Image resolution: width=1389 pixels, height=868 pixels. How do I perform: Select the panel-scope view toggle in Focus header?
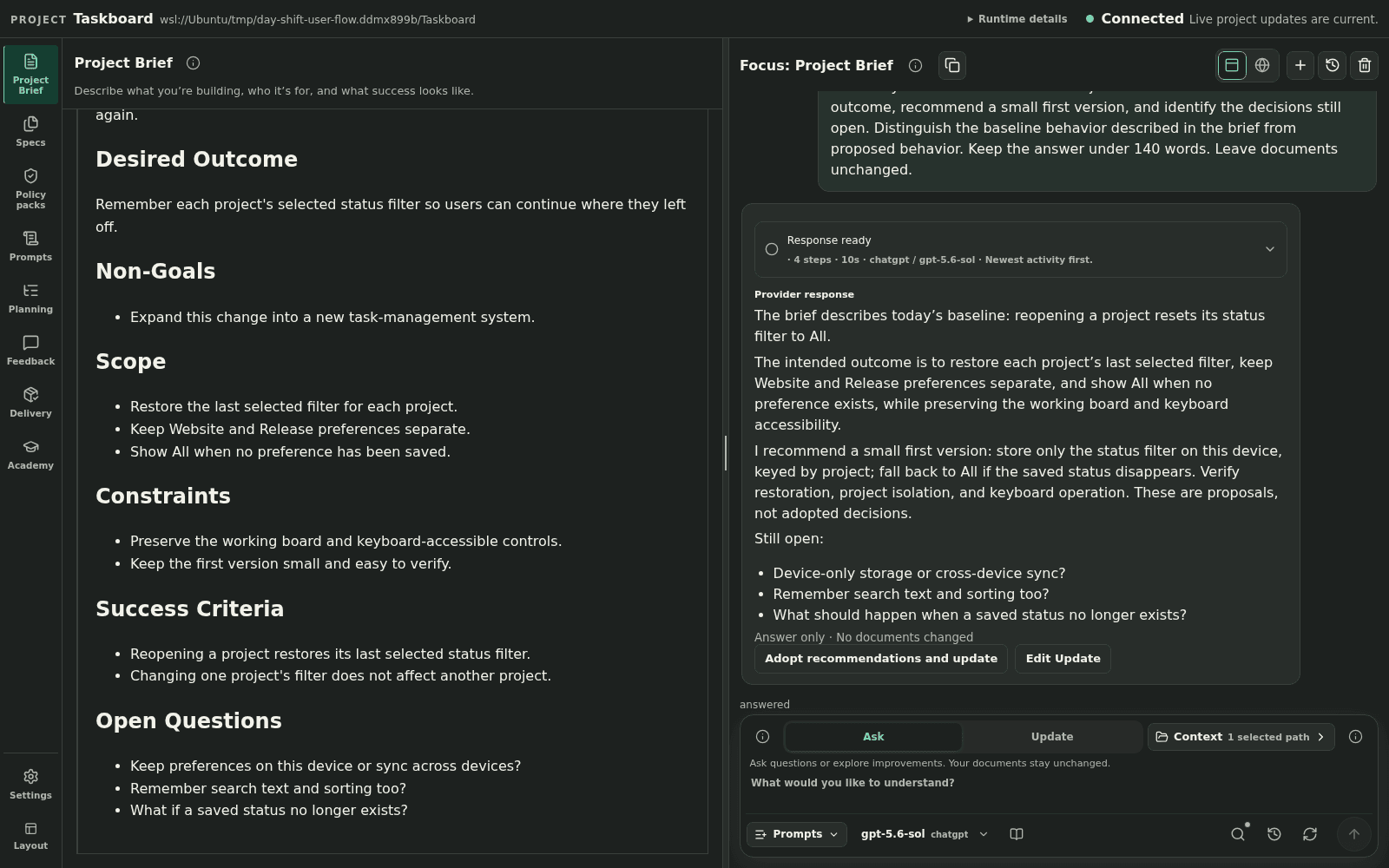[x=1232, y=65]
